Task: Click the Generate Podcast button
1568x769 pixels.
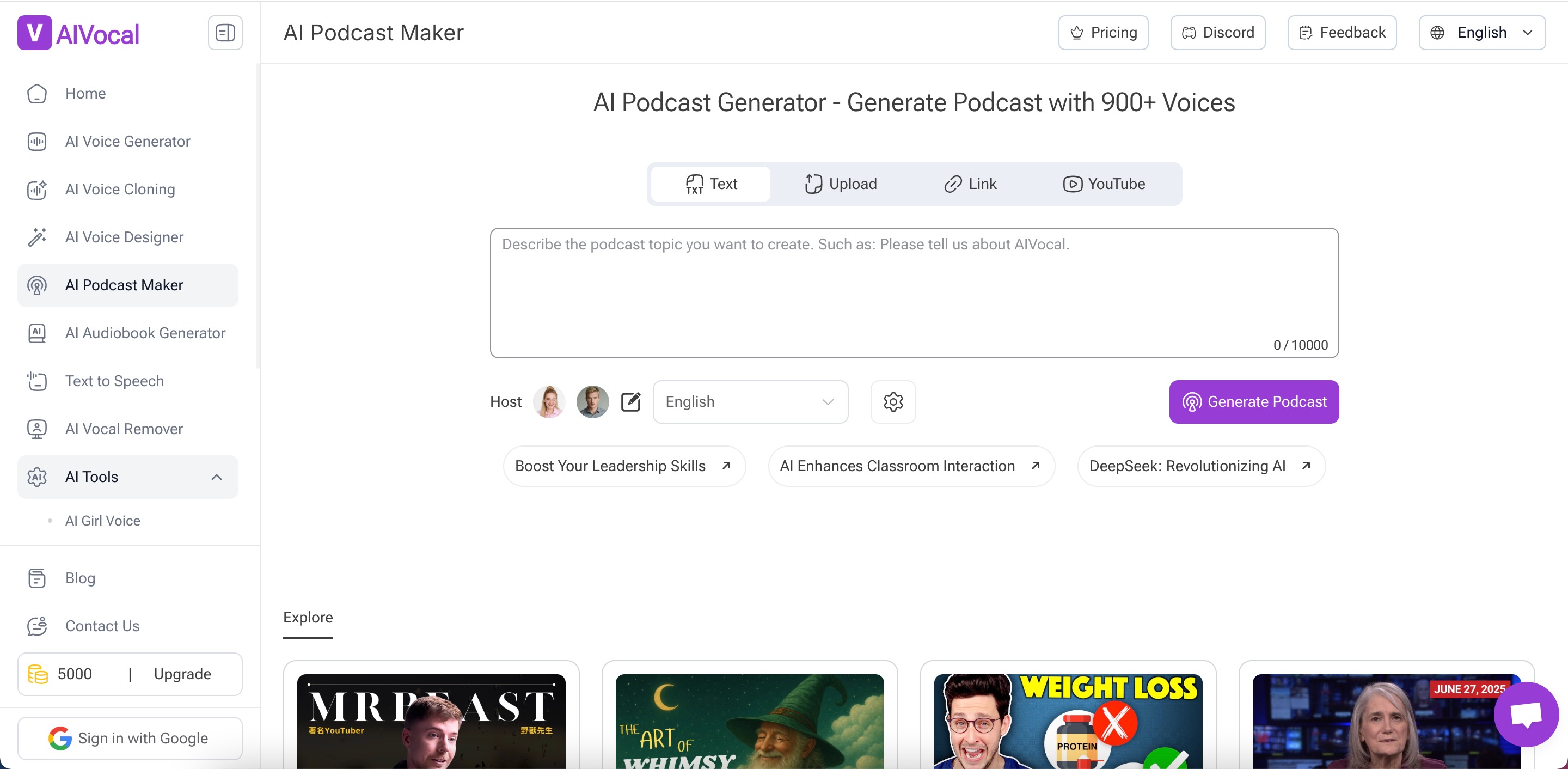Action: (x=1254, y=402)
